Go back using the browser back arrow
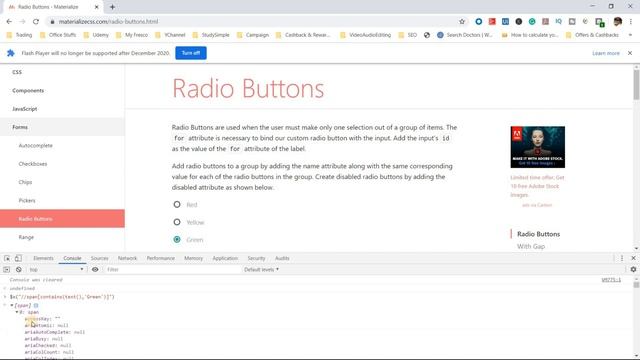Viewport: 640px width, 360px height. click(x=9, y=22)
